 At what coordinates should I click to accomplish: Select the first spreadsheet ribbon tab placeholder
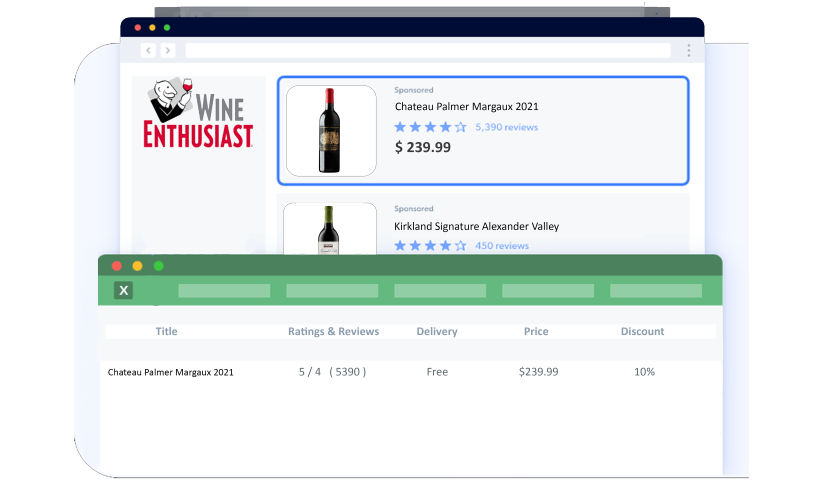(224, 291)
